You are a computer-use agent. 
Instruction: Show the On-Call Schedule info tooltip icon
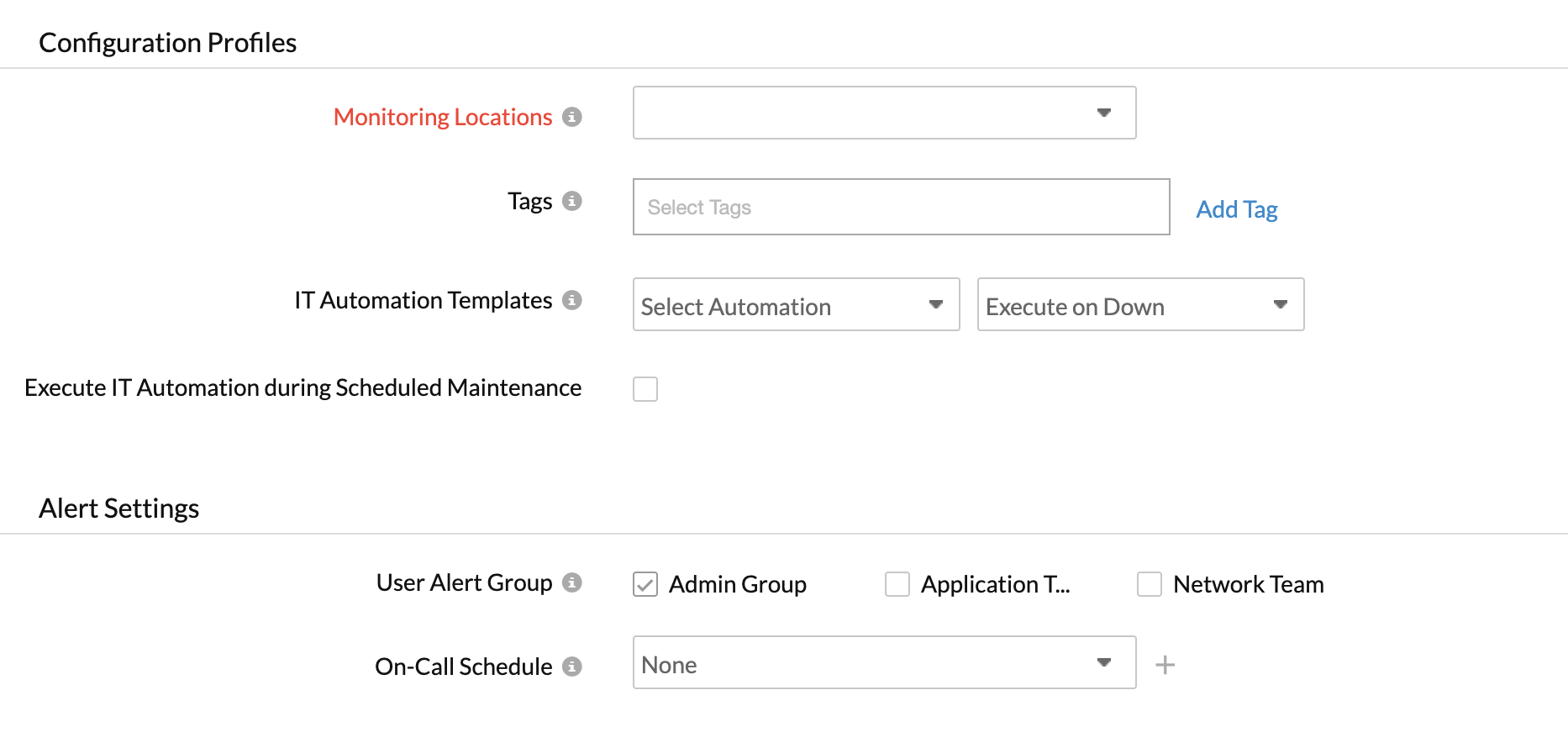571,667
